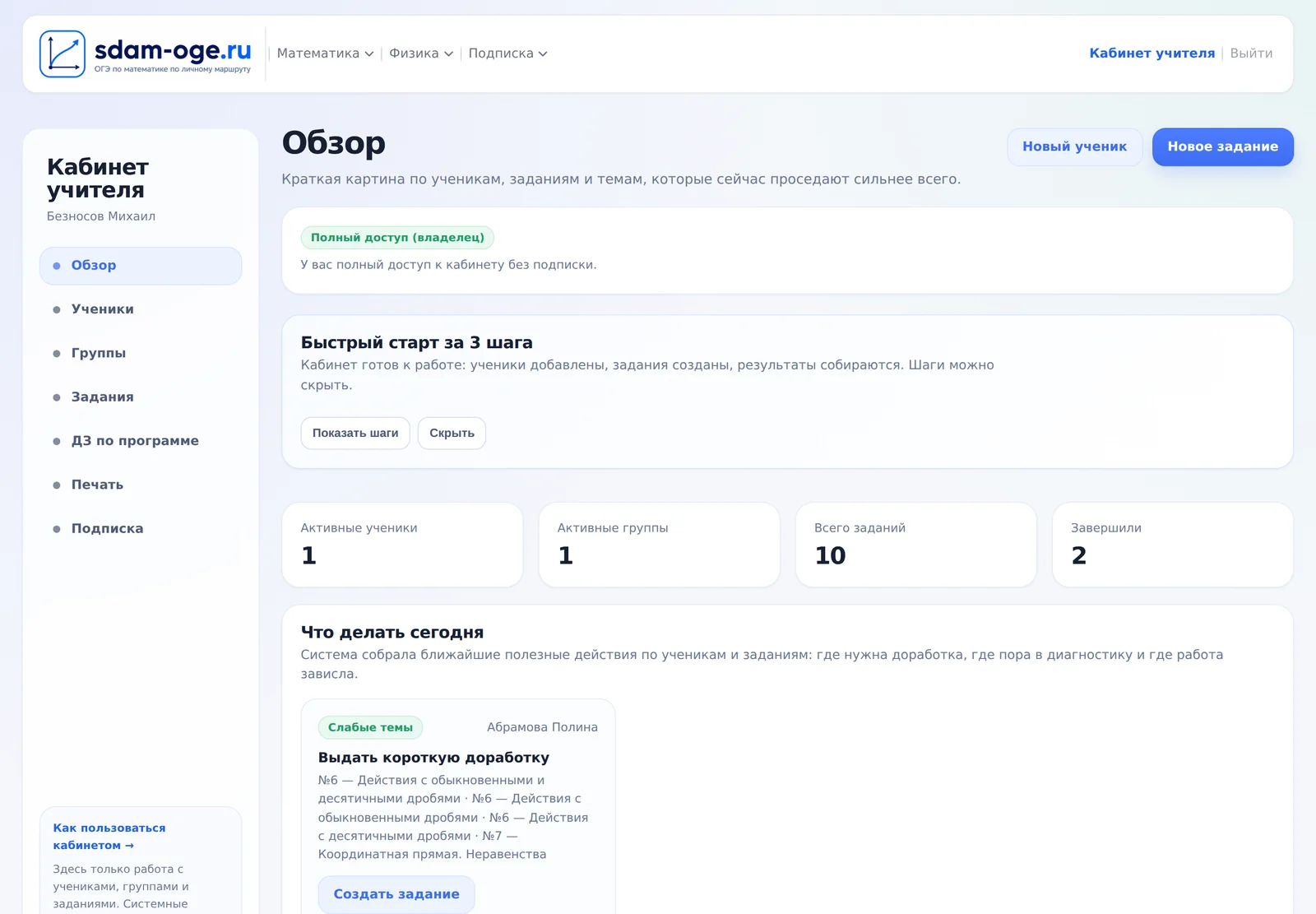The width and height of the screenshot is (1316, 914).
Task: Click student name Абрамова Полина
Action: point(542,727)
